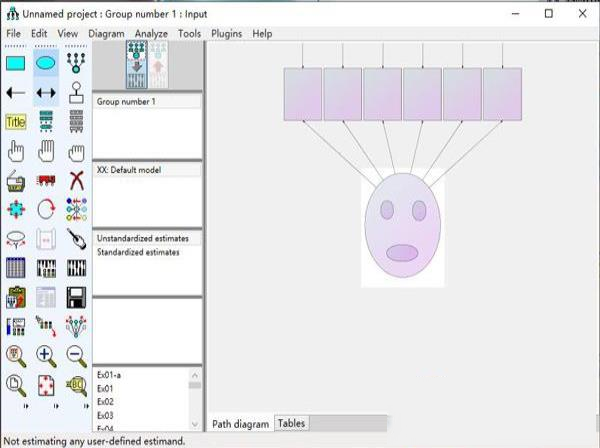The height and width of the screenshot is (448, 600).
Task: Open the analysis properties icon
Action: point(46,268)
